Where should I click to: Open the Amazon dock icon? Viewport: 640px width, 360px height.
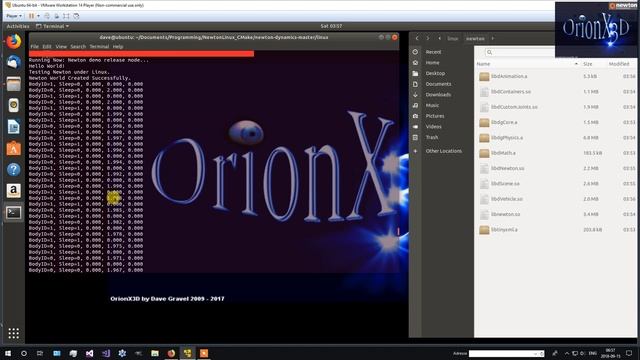click(x=13, y=191)
